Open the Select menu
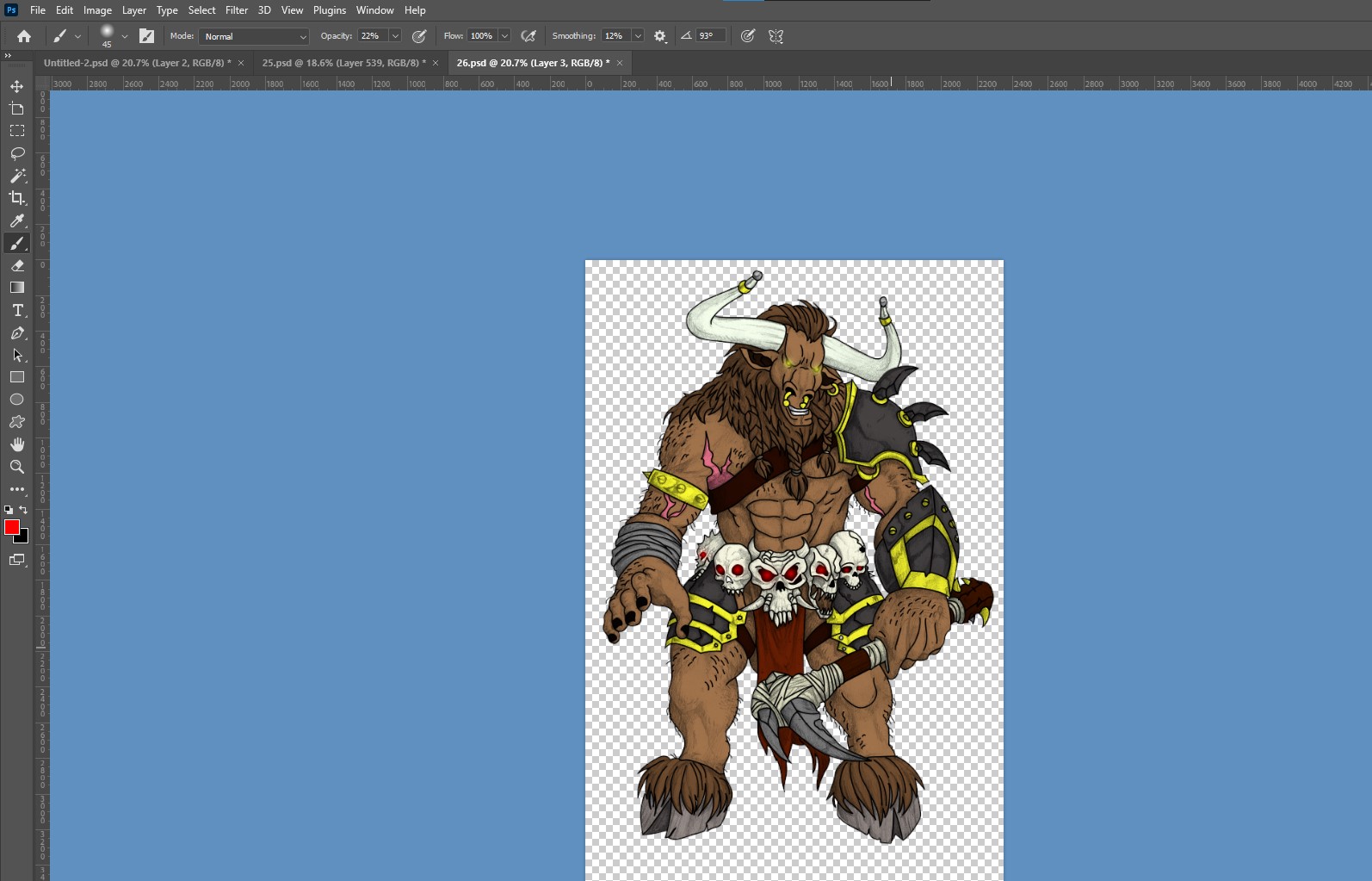 tap(201, 10)
